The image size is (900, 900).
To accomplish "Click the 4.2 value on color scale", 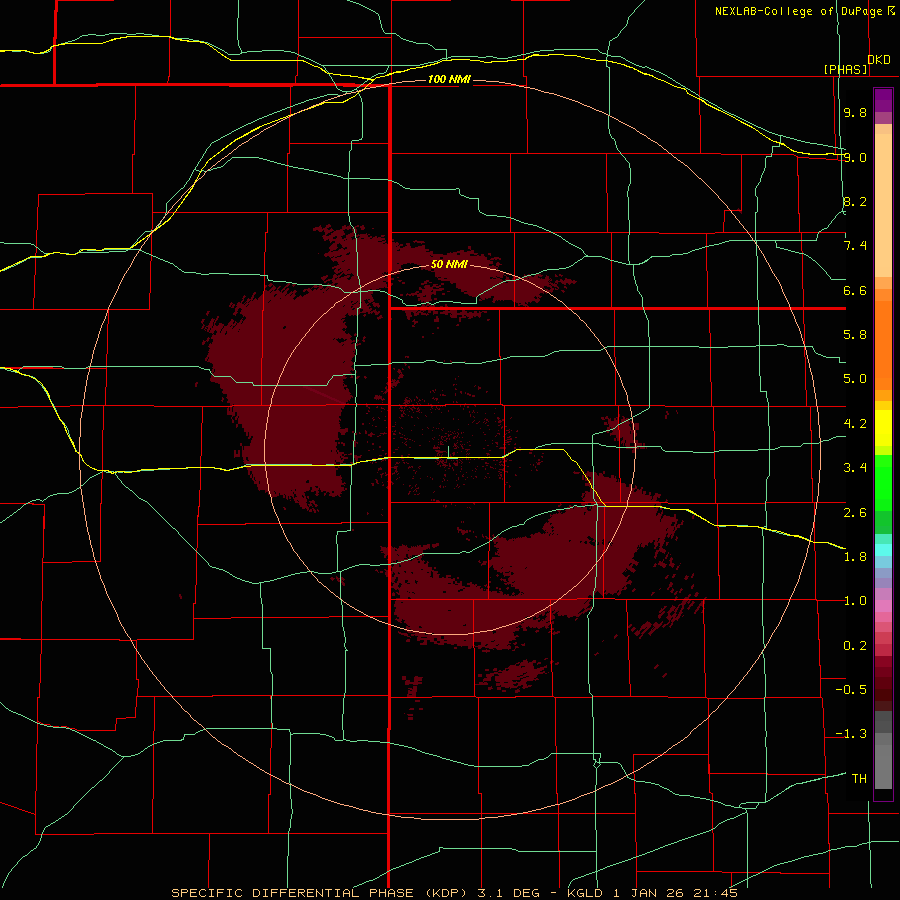I will coord(855,424).
